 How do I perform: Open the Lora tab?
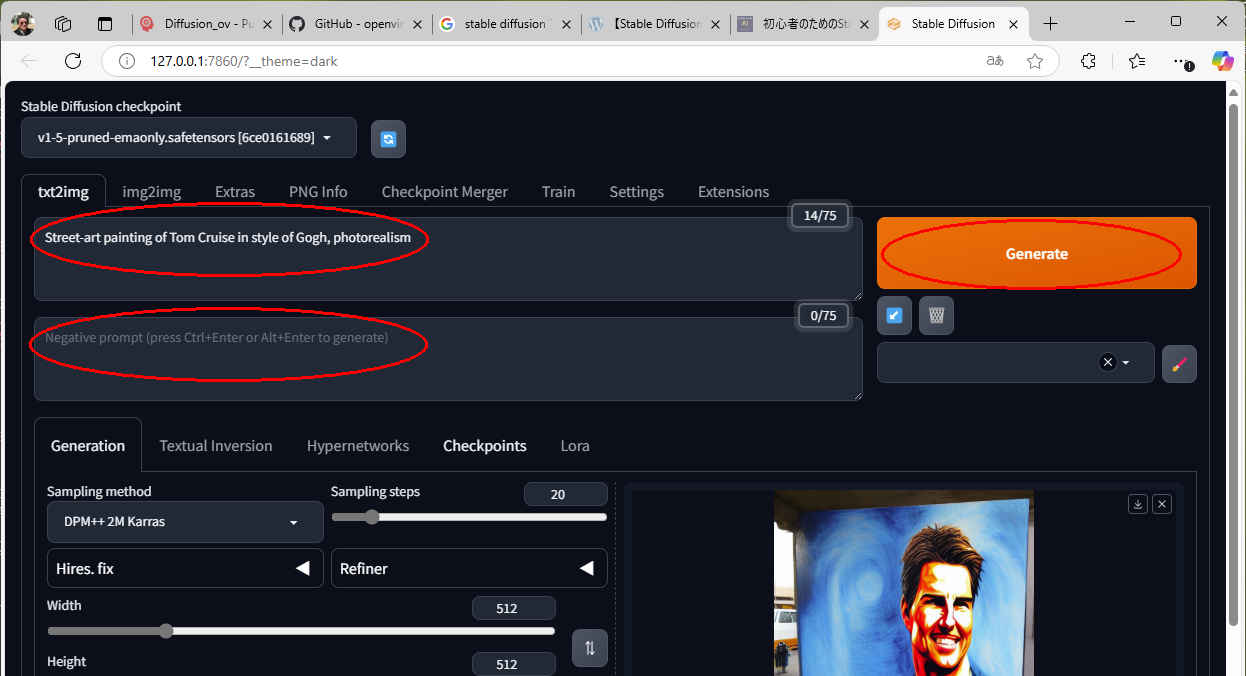[x=574, y=446]
